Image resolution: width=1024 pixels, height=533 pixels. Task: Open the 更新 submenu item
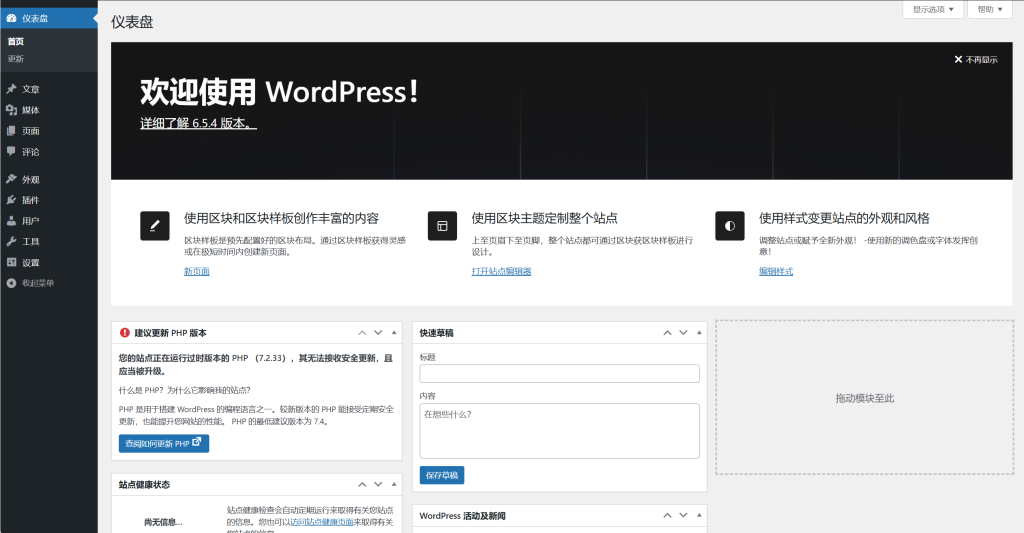tap(16, 59)
